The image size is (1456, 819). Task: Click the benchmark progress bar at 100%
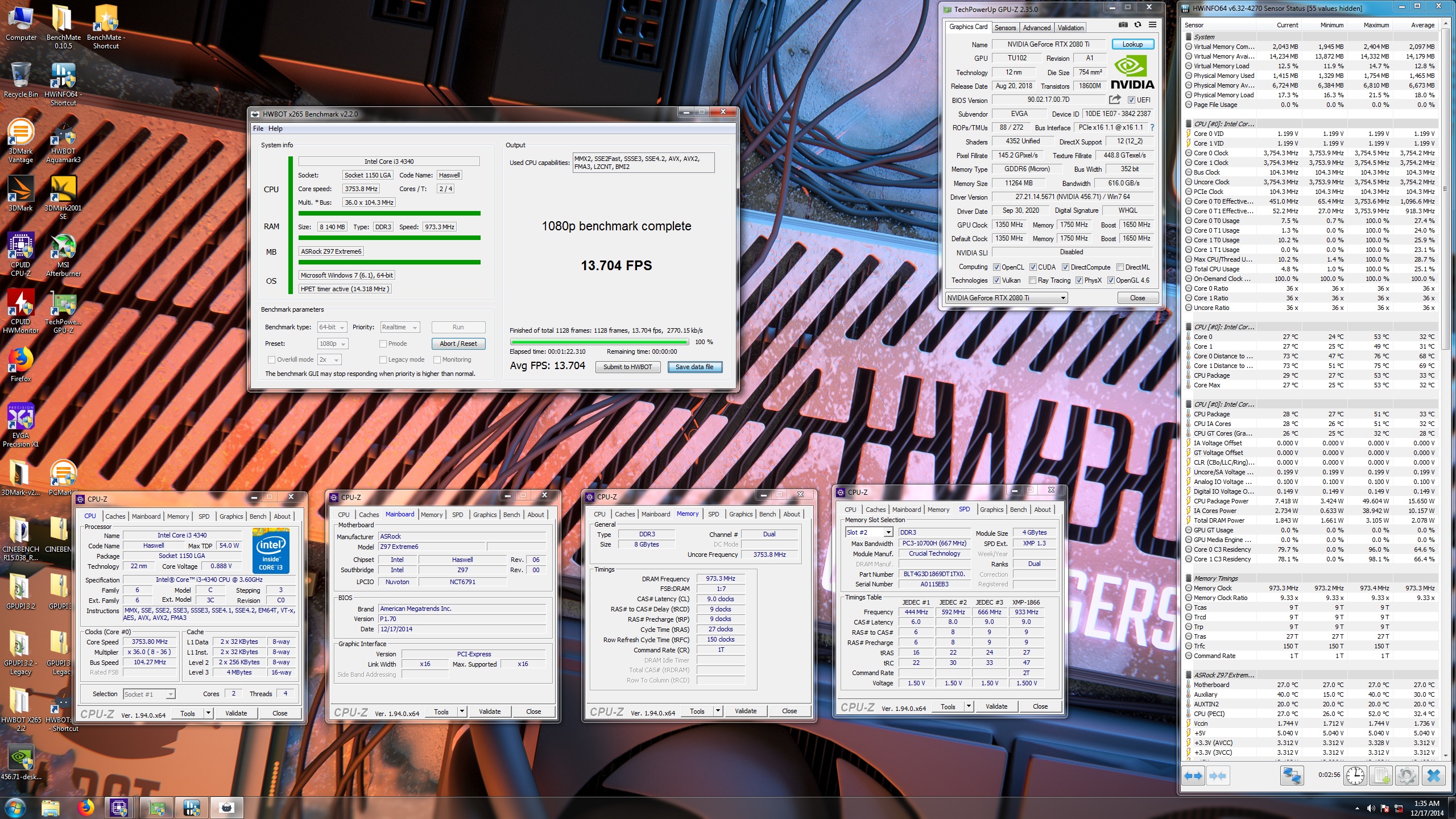coord(600,342)
